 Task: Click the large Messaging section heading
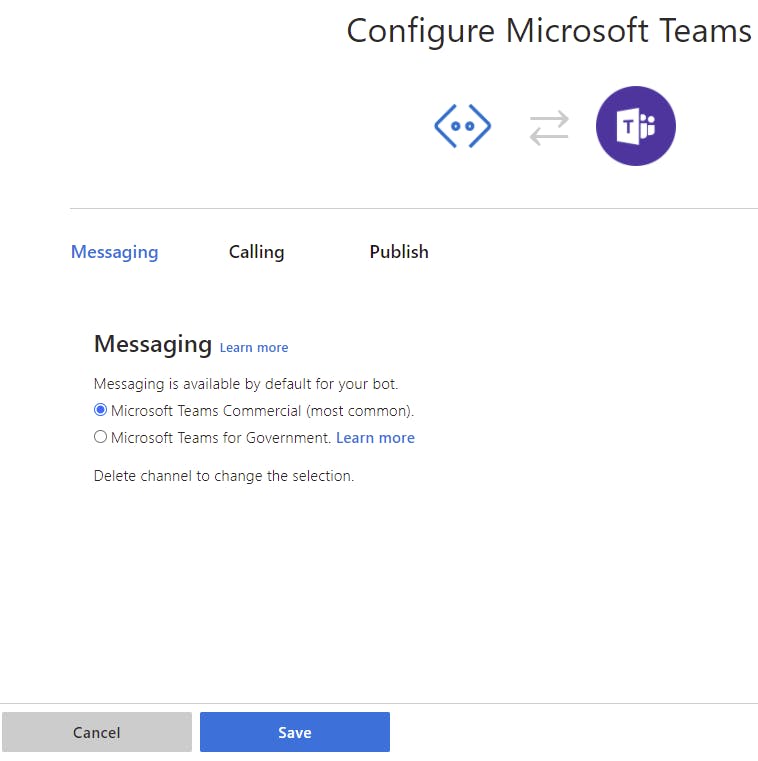(152, 345)
